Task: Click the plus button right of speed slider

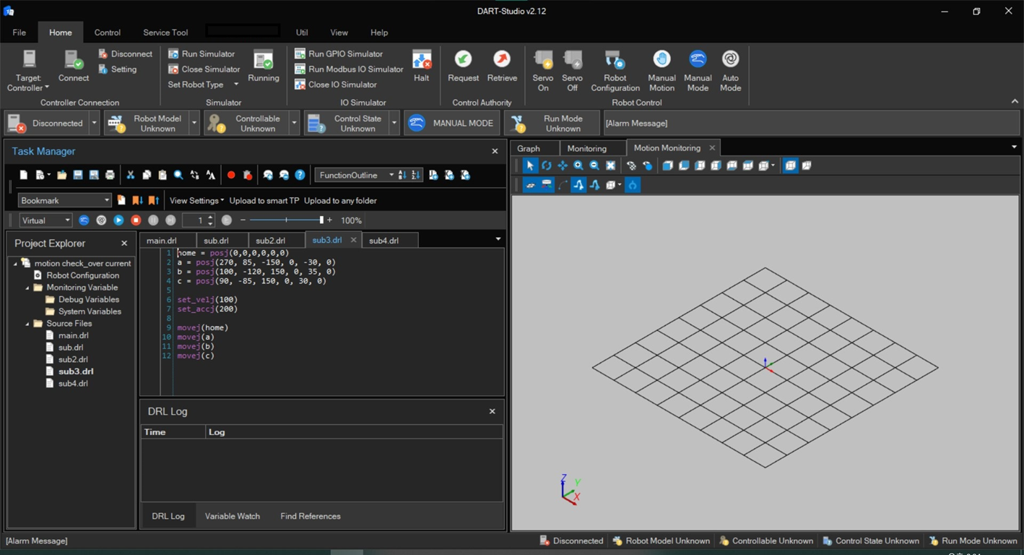Action: coord(330,220)
